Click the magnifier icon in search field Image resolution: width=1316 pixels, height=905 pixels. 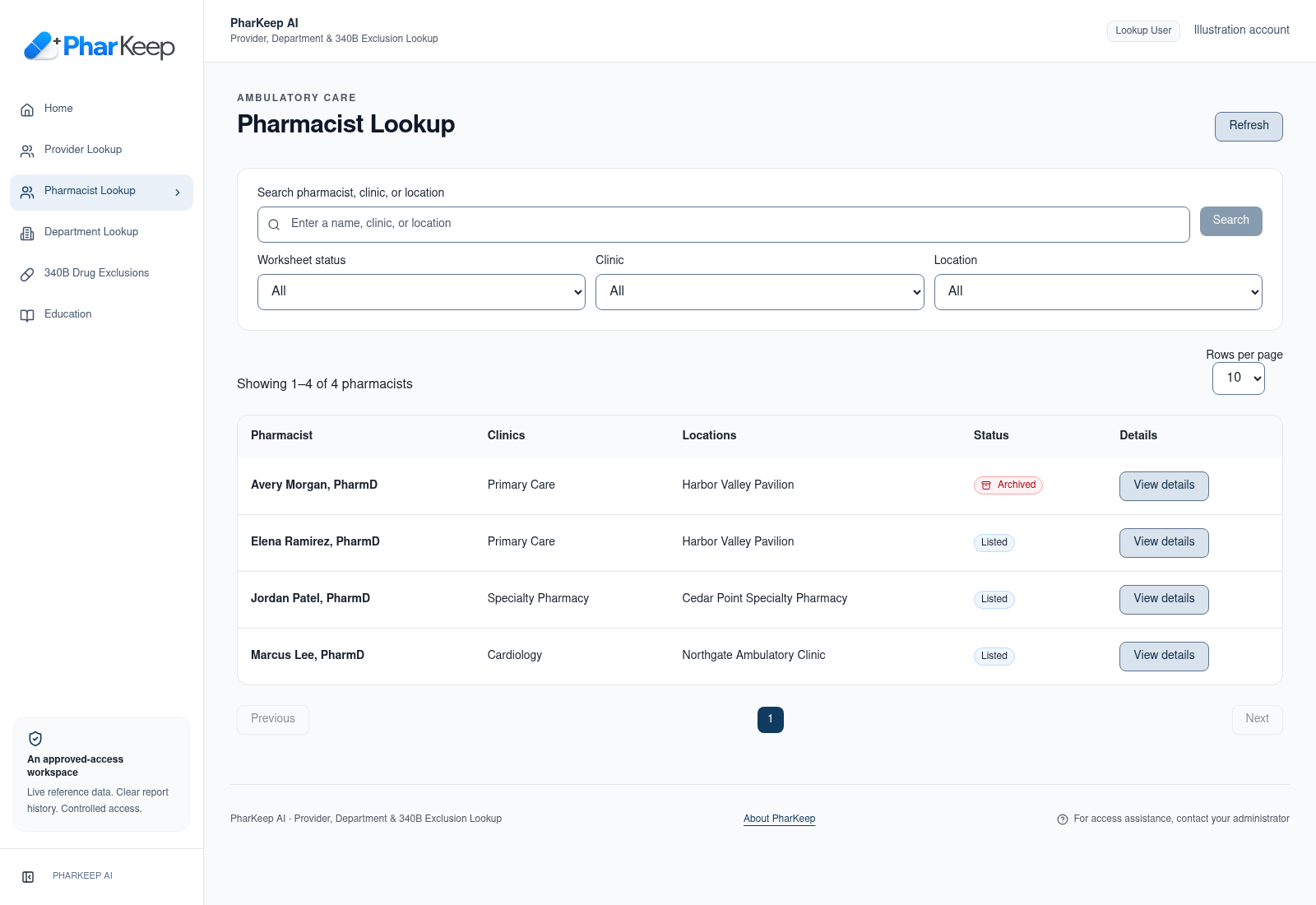[274, 225]
